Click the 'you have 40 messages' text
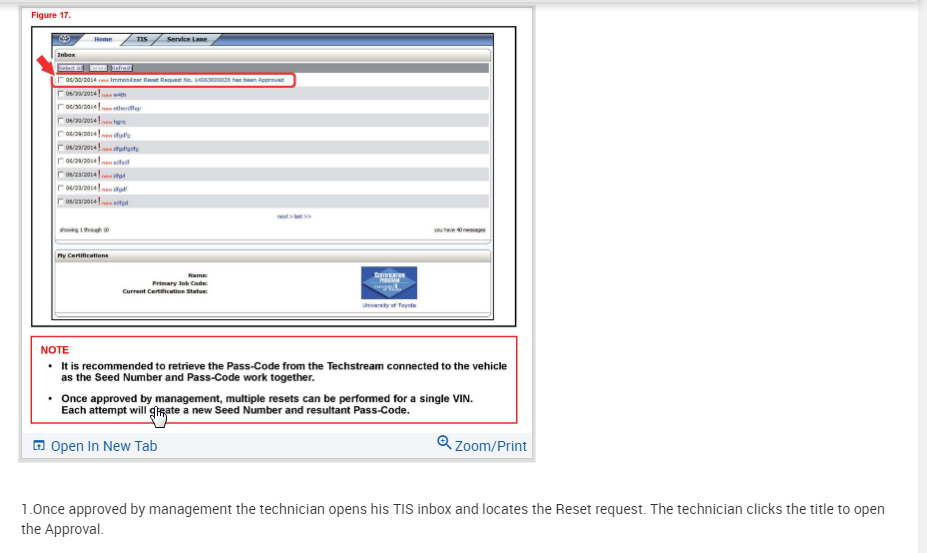927x553 pixels. 459,230
